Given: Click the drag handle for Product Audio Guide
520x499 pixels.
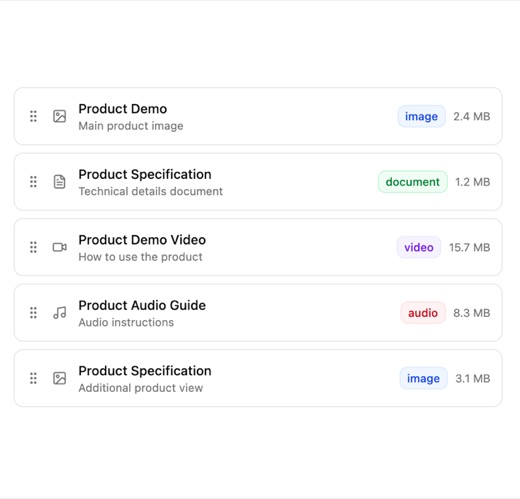Looking at the screenshot, I should coord(33,313).
